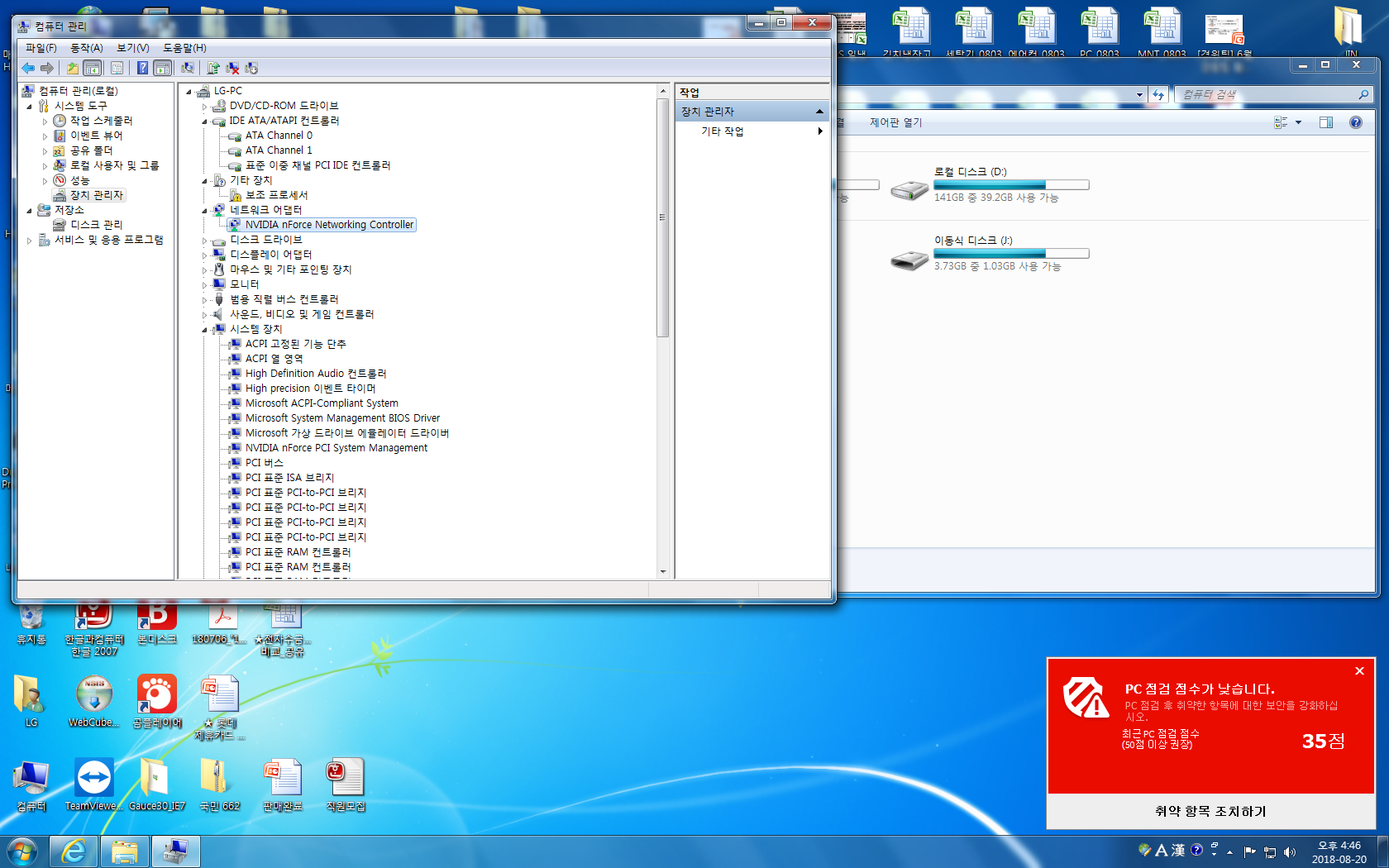Select NVIDIA nForce PCI System Management device

click(x=337, y=448)
